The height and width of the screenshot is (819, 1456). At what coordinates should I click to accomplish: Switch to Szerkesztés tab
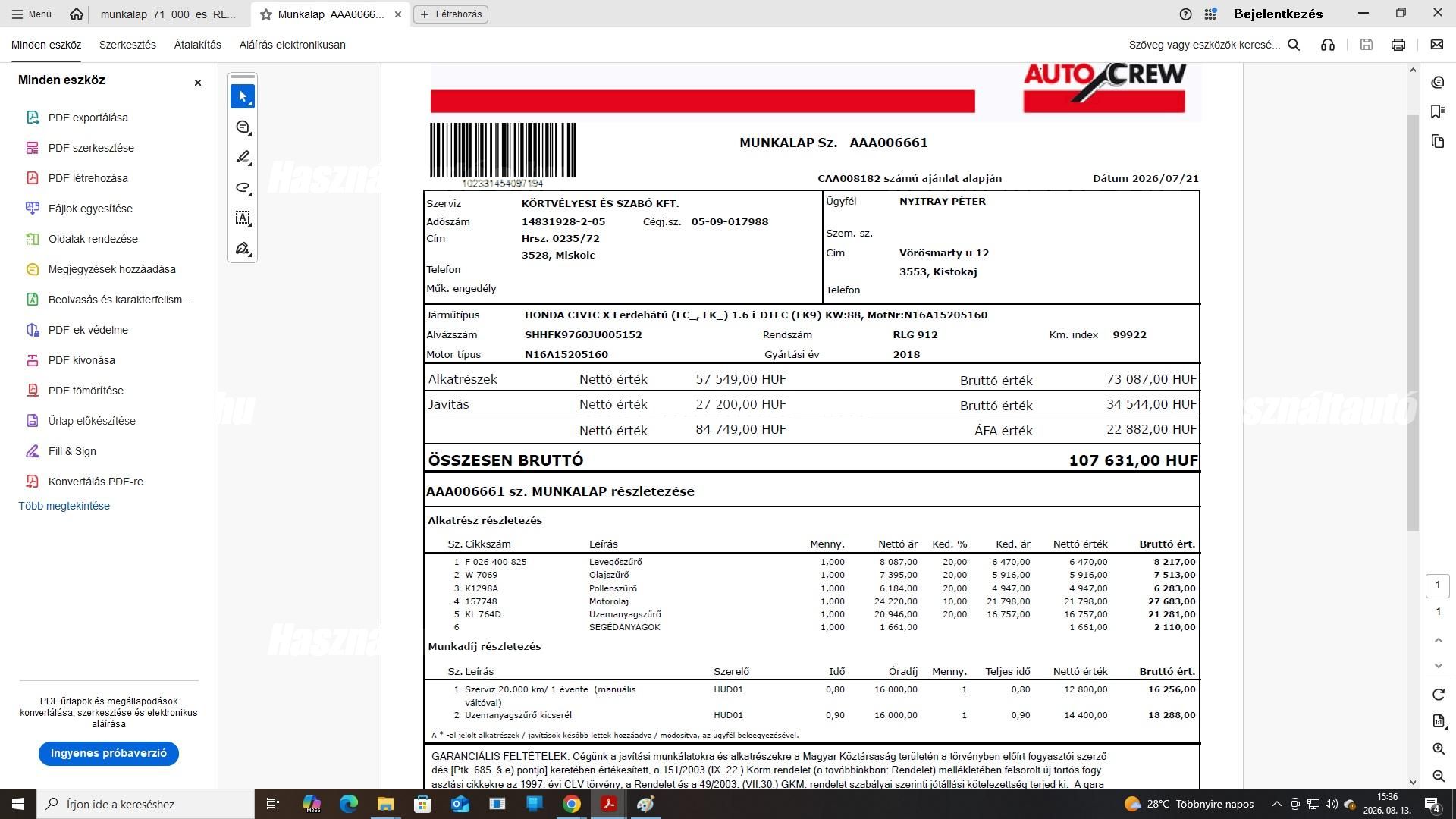click(x=127, y=45)
